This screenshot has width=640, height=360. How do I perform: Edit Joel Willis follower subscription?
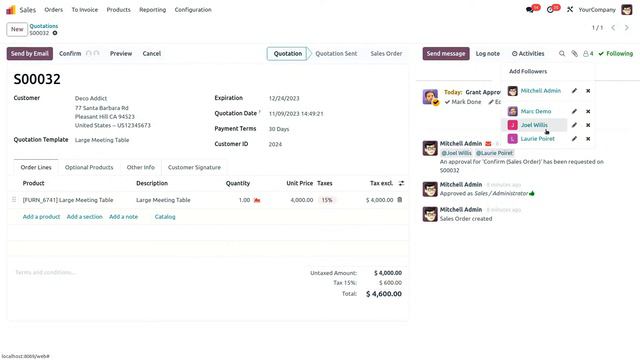(x=574, y=125)
